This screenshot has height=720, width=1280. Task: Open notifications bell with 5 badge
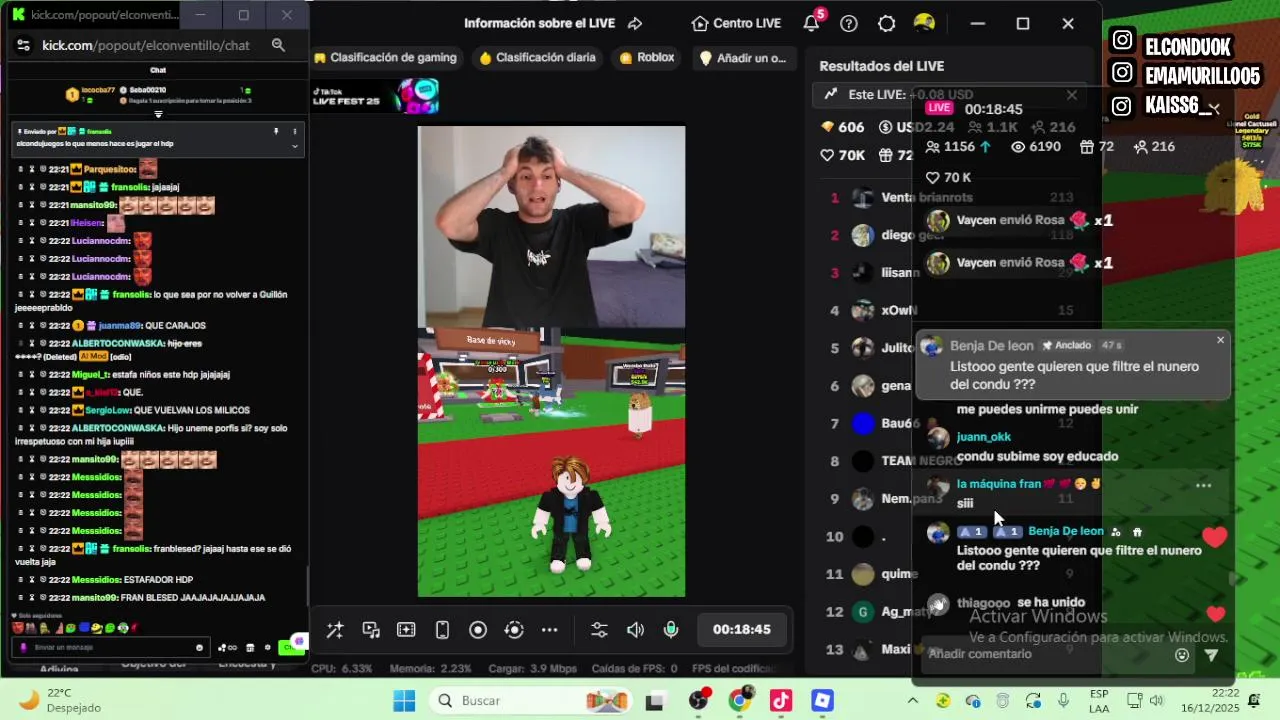813,22
